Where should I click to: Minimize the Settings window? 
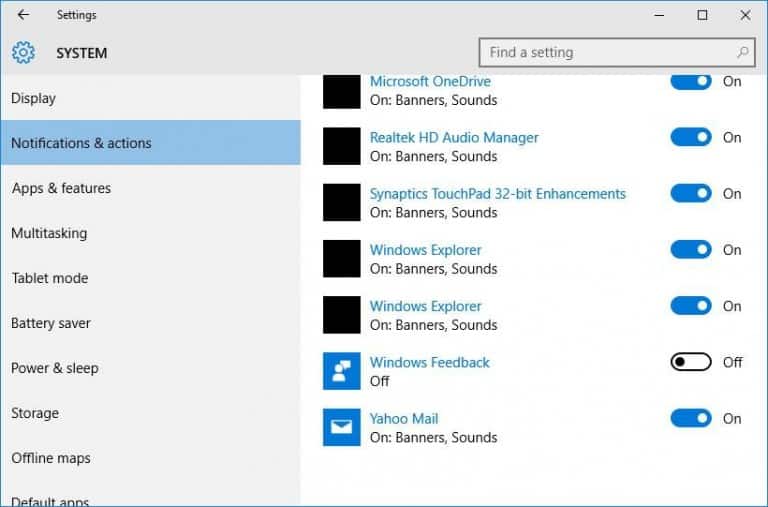(659, 15)
